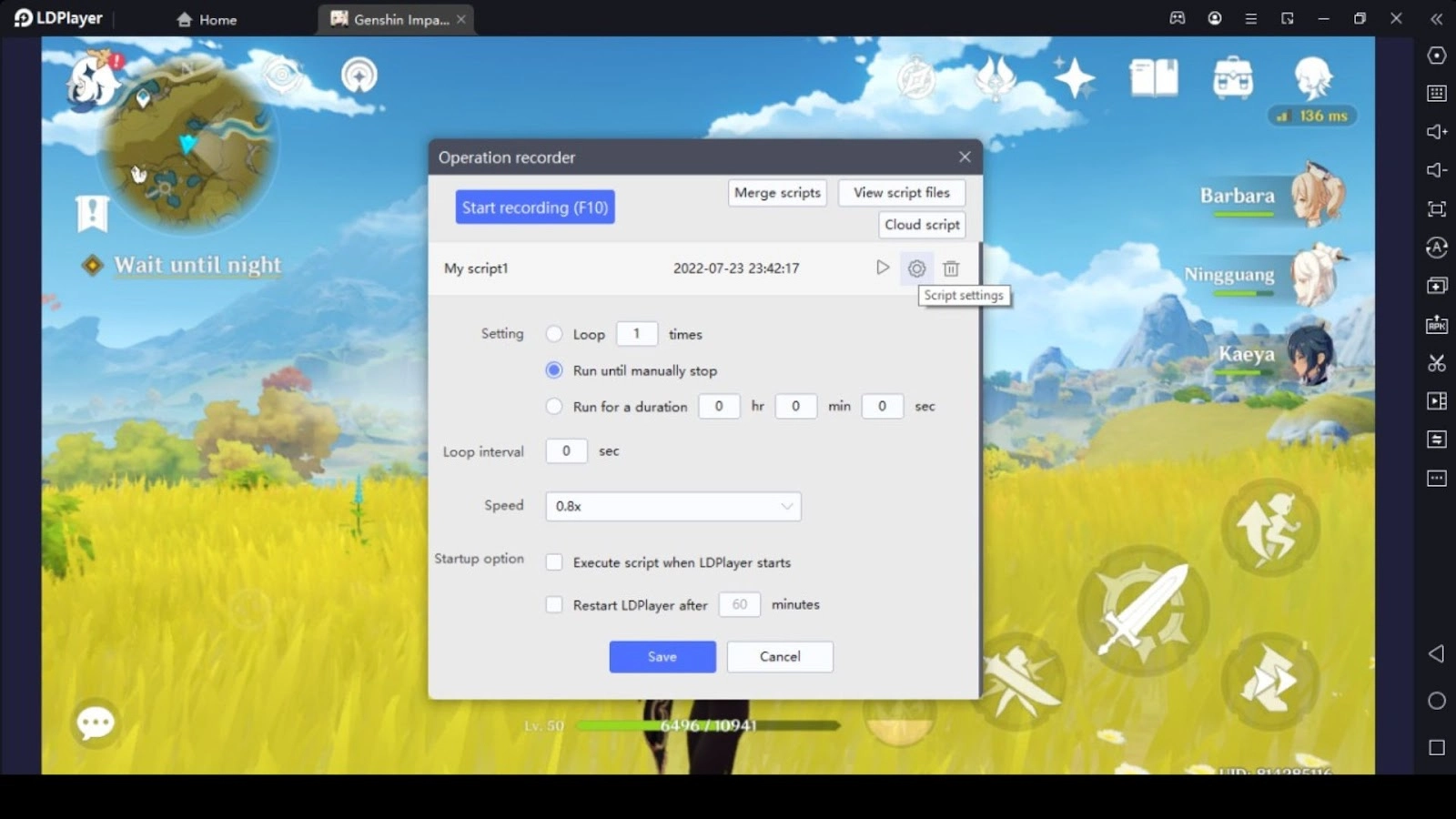Click the restart minutes input field
1456x819 pixels.
[x=740, y=604]
